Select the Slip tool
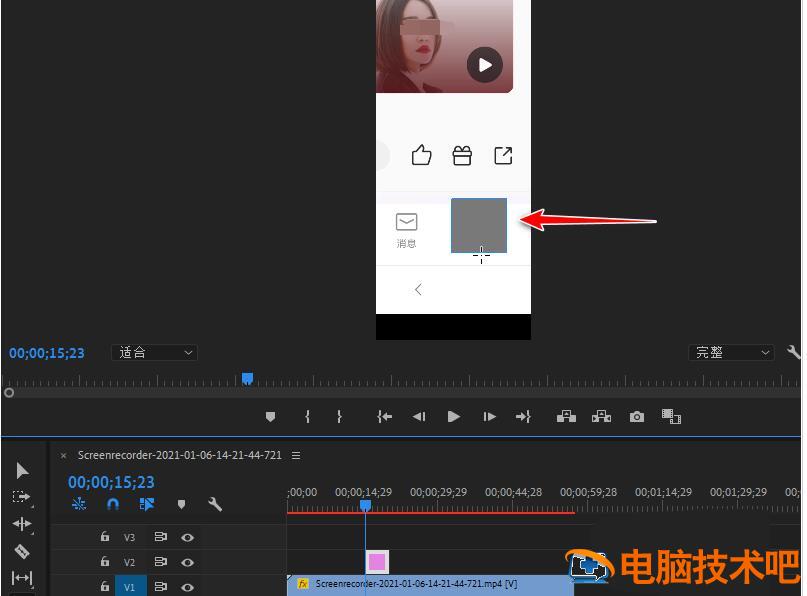This screenshot has height=596, width=807. coord(22,578)
